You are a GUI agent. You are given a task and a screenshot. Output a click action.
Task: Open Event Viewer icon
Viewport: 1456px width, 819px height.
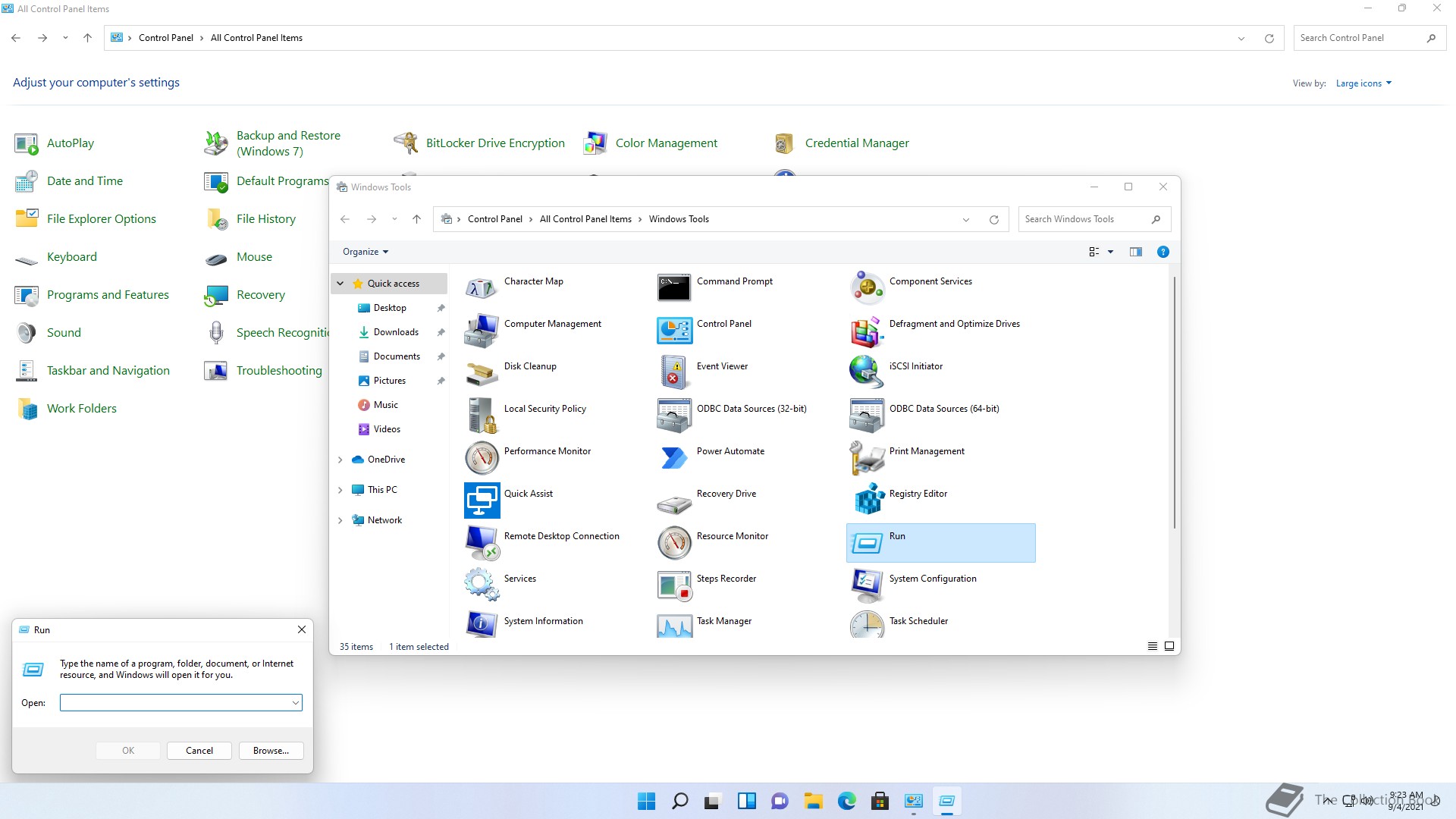674,373
